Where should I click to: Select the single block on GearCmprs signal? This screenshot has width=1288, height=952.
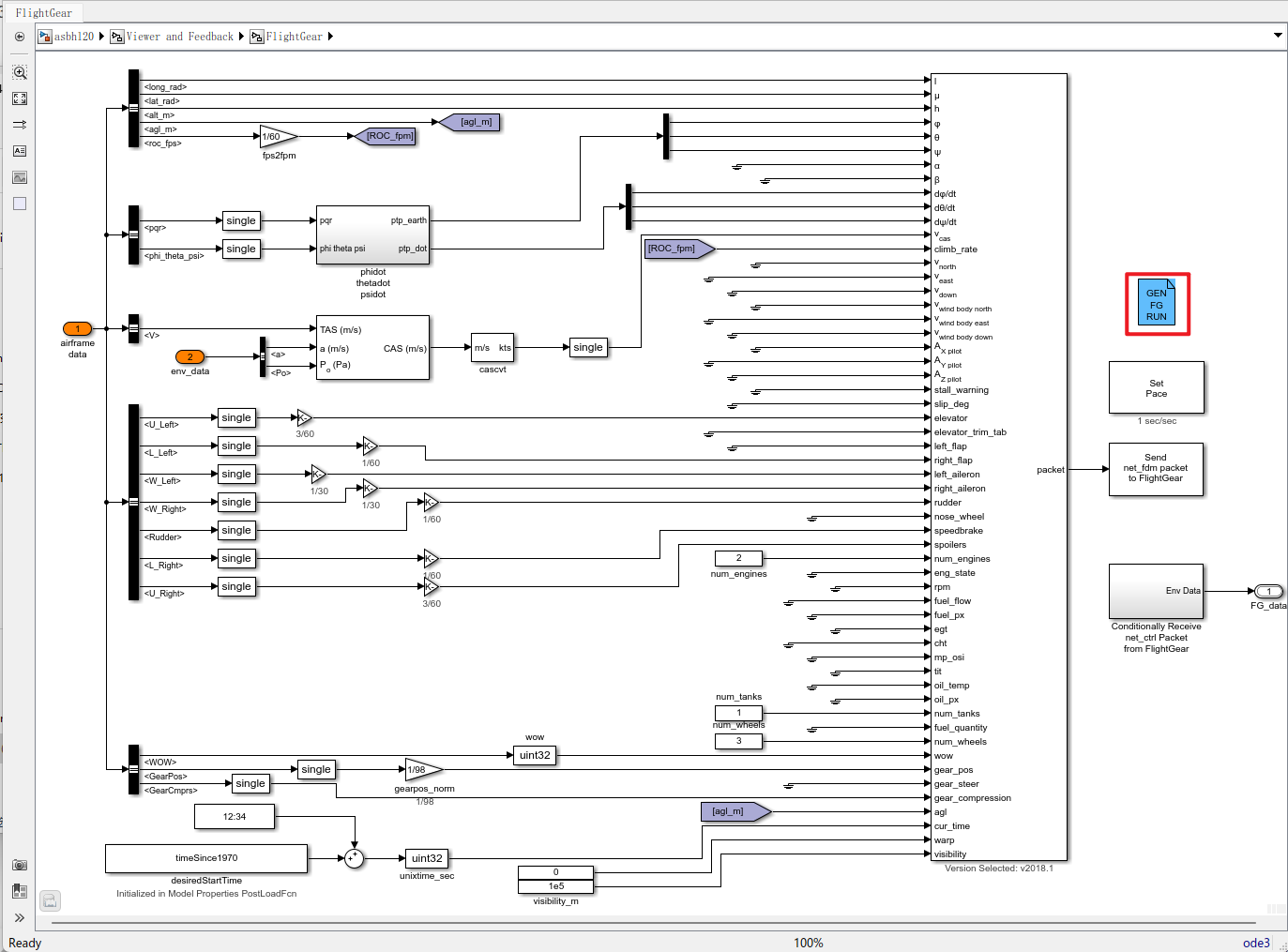(250, 783)
